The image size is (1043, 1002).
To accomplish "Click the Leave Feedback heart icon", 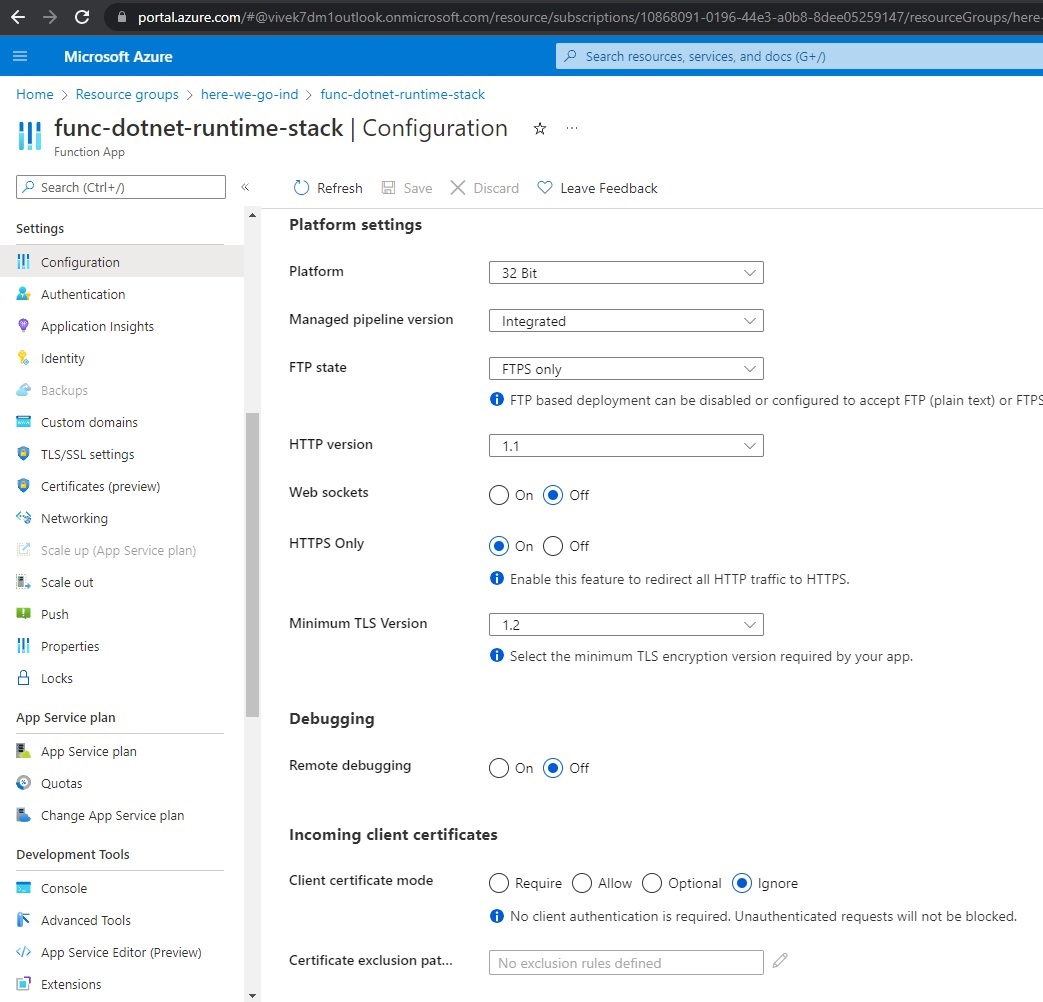I will pos(545,188).
